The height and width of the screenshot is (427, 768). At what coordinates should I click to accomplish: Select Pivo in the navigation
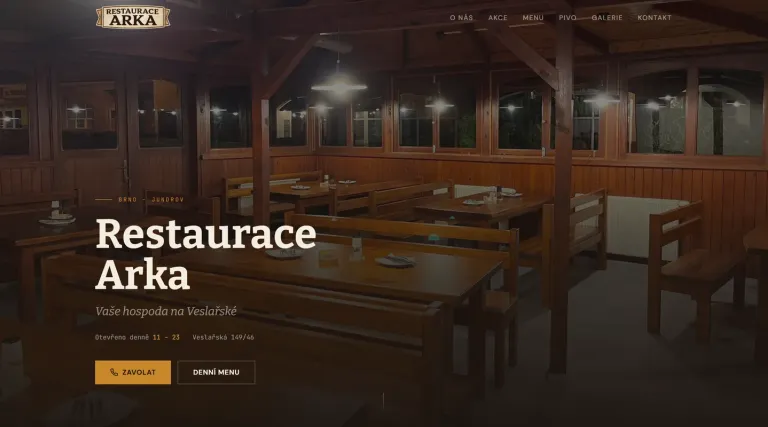(567, 18)
